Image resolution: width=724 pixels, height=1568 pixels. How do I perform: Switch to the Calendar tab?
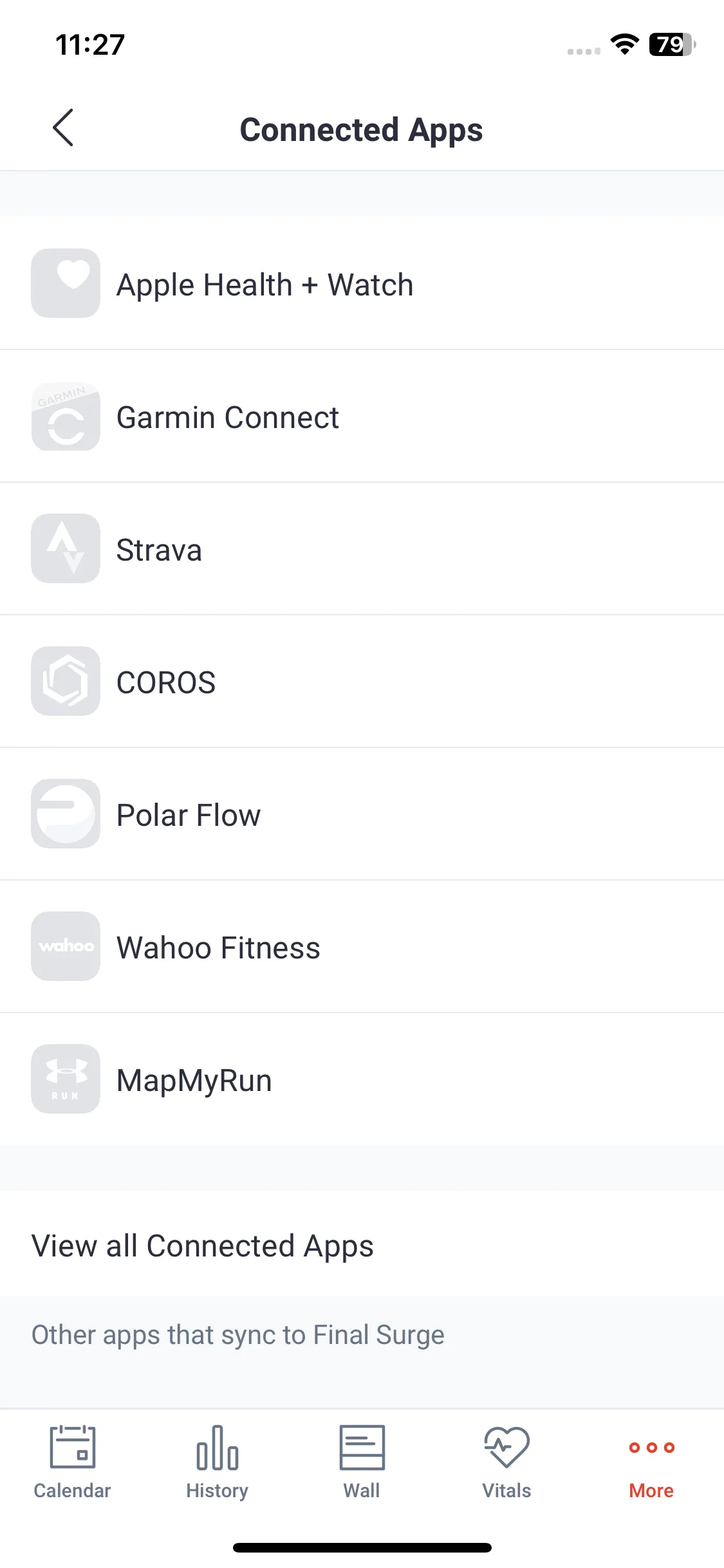72,1462
